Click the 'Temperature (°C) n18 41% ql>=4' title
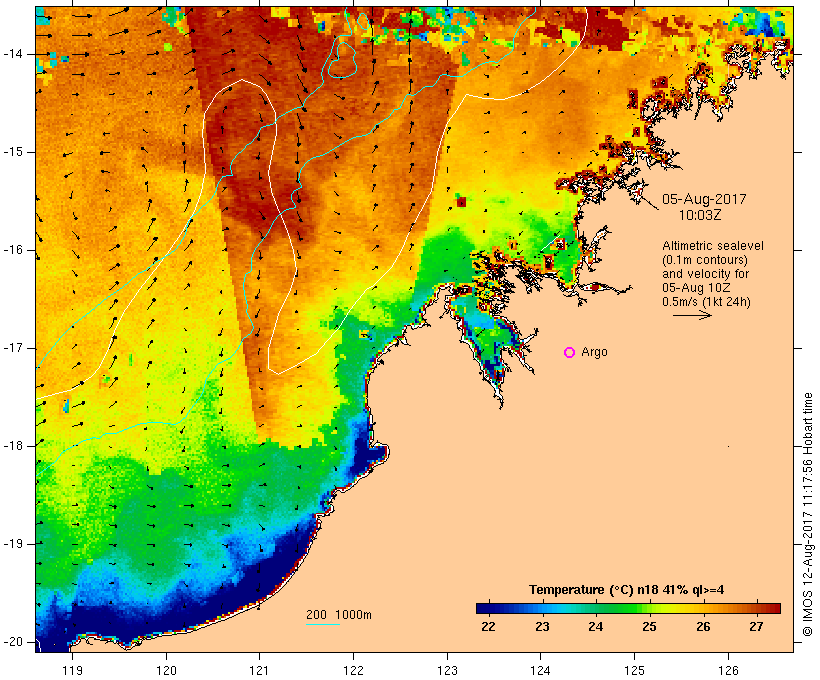This screenshot has width=820, height=680. click(x=627, y=590)
